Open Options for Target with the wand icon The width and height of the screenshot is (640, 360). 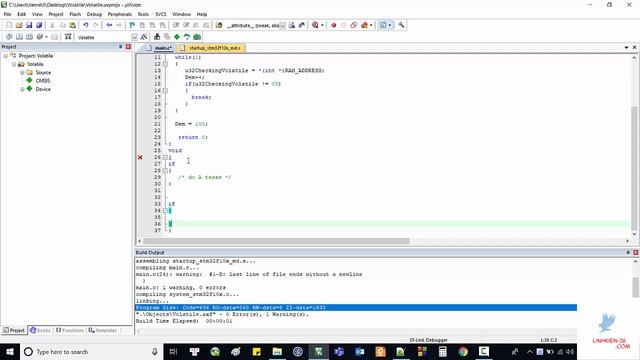point(144,37)
